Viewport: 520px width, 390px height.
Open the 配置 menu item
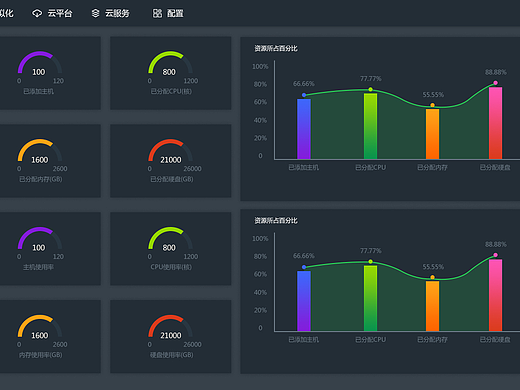[175, 13]
